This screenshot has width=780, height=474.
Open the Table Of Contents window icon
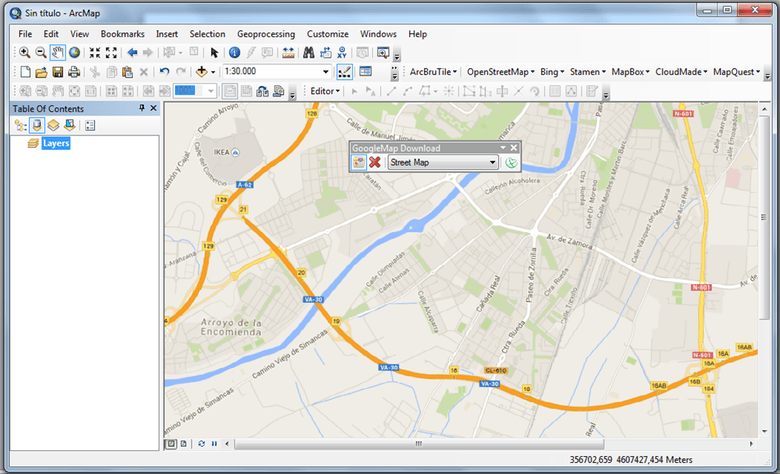coord(366,72)
